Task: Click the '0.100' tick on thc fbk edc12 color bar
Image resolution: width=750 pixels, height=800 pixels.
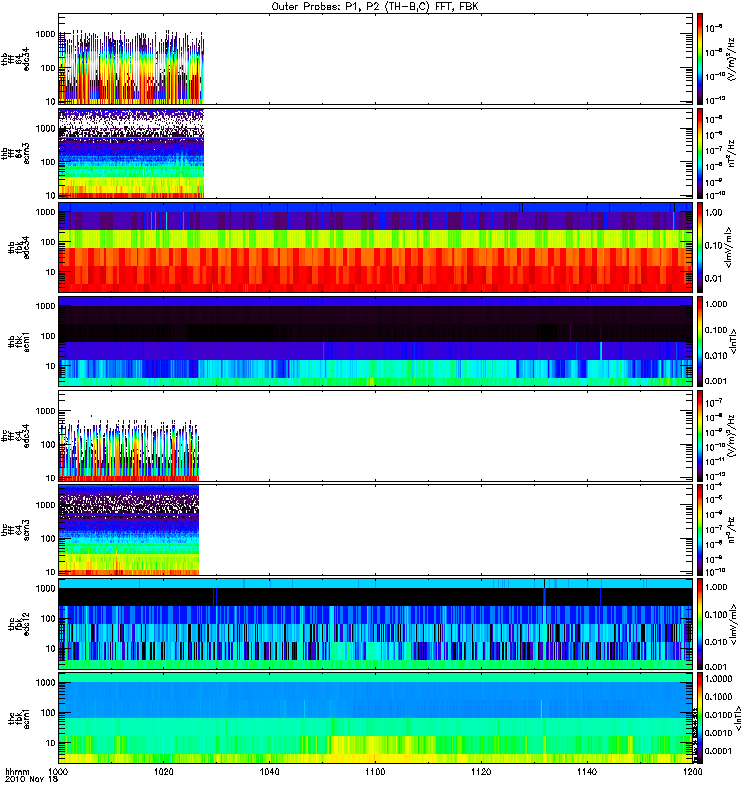Action: pyautogui.click(x=716, y=615)
